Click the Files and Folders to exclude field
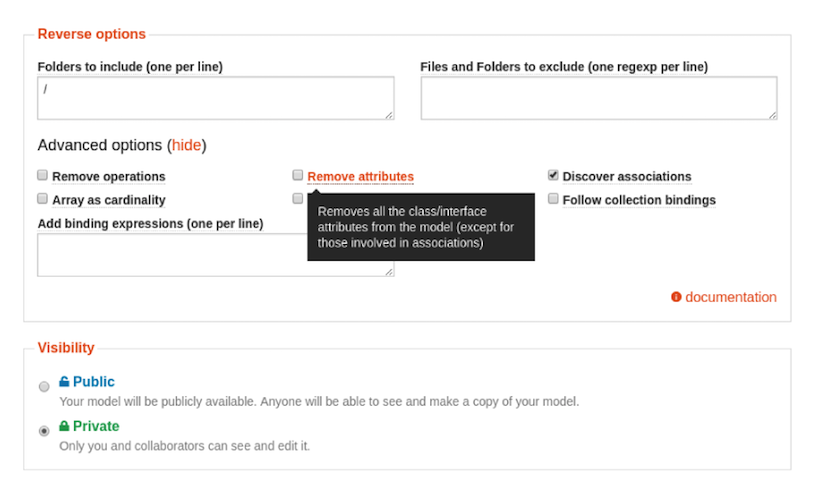This screenshot has height=500, width=813. coord(599,98)
